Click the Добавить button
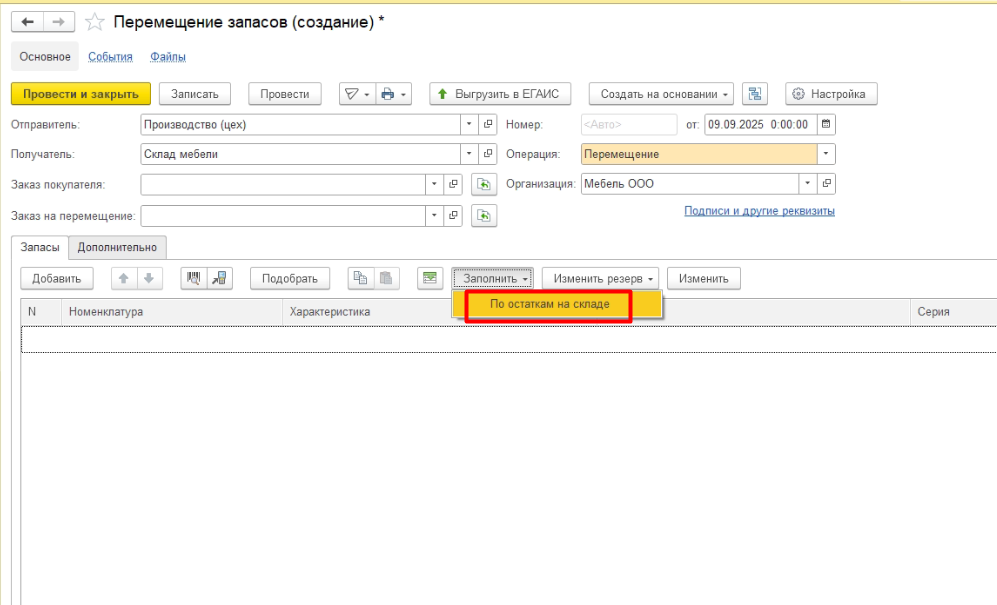 click(x=57, y=279)
